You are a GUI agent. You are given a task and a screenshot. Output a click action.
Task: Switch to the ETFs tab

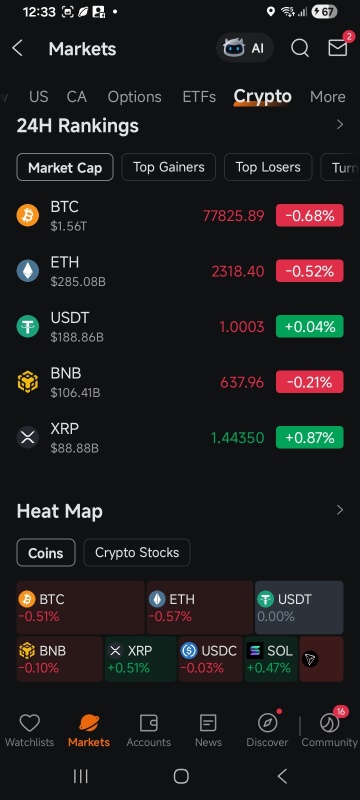pyautogui.click(x=199, y=96)
